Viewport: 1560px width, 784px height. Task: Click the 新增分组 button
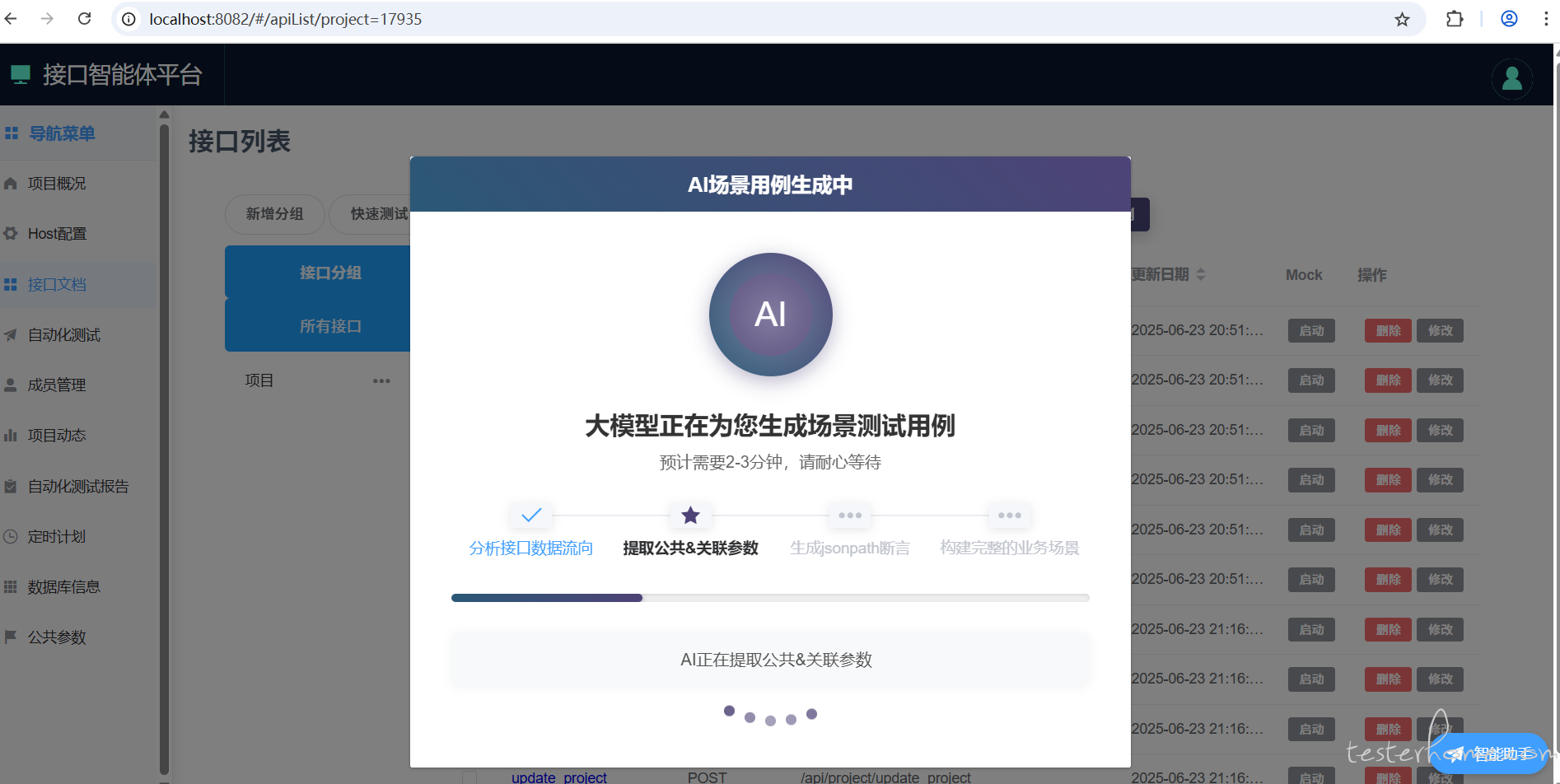pos(274,214)
